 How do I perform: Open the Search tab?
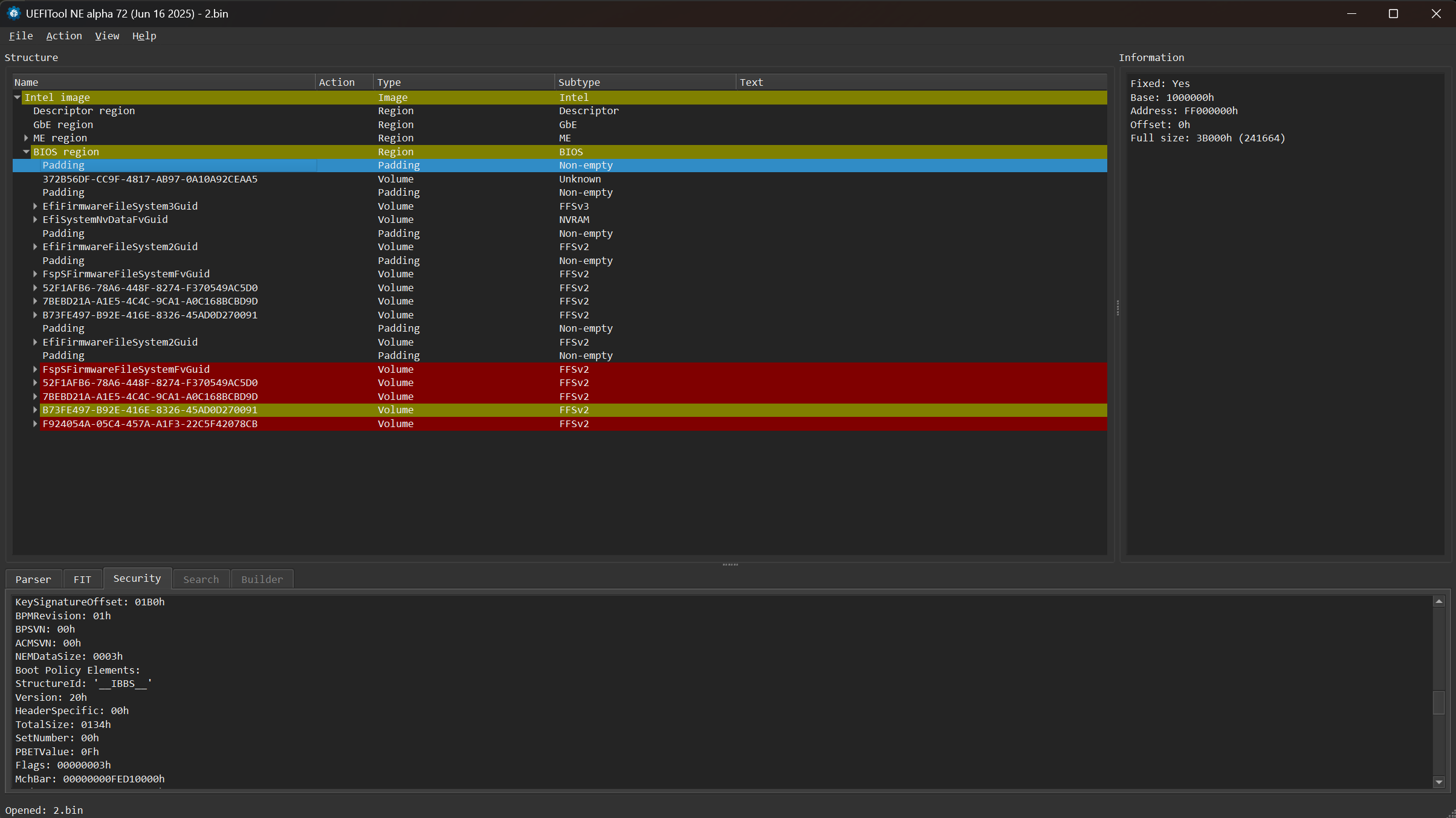coord(201,579)
